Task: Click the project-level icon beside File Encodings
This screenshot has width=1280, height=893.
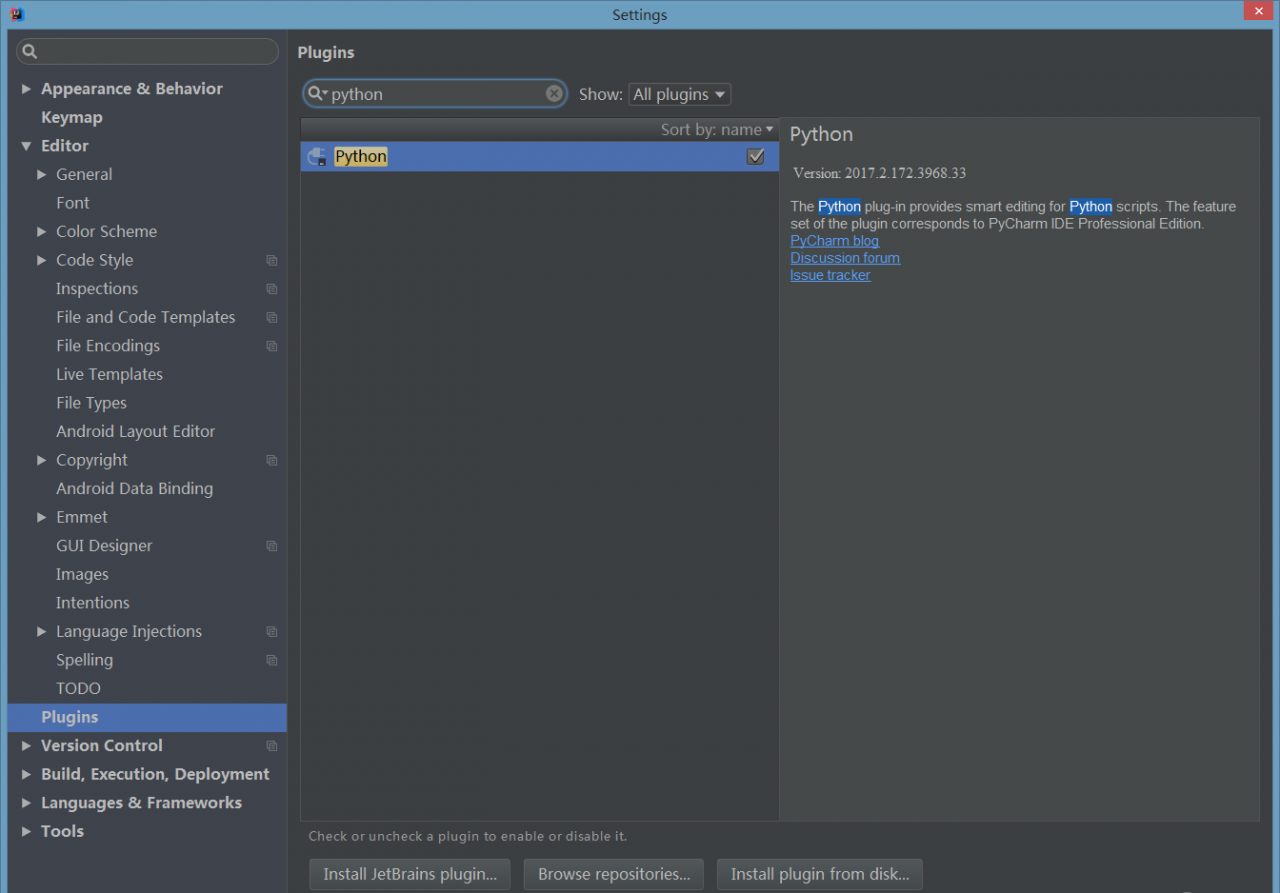Action: click(271, 346)
